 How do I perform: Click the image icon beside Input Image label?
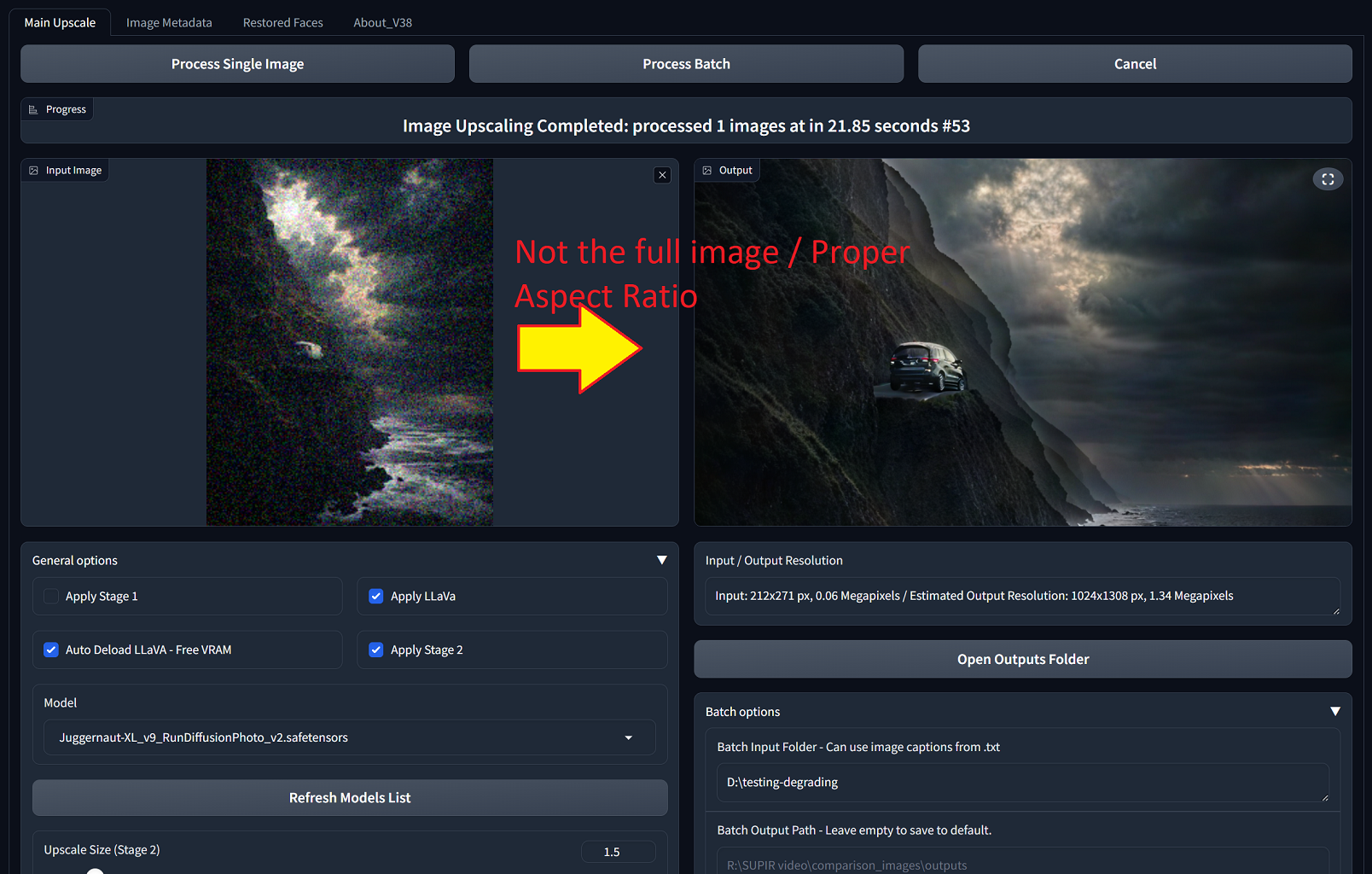pos(33,170)
